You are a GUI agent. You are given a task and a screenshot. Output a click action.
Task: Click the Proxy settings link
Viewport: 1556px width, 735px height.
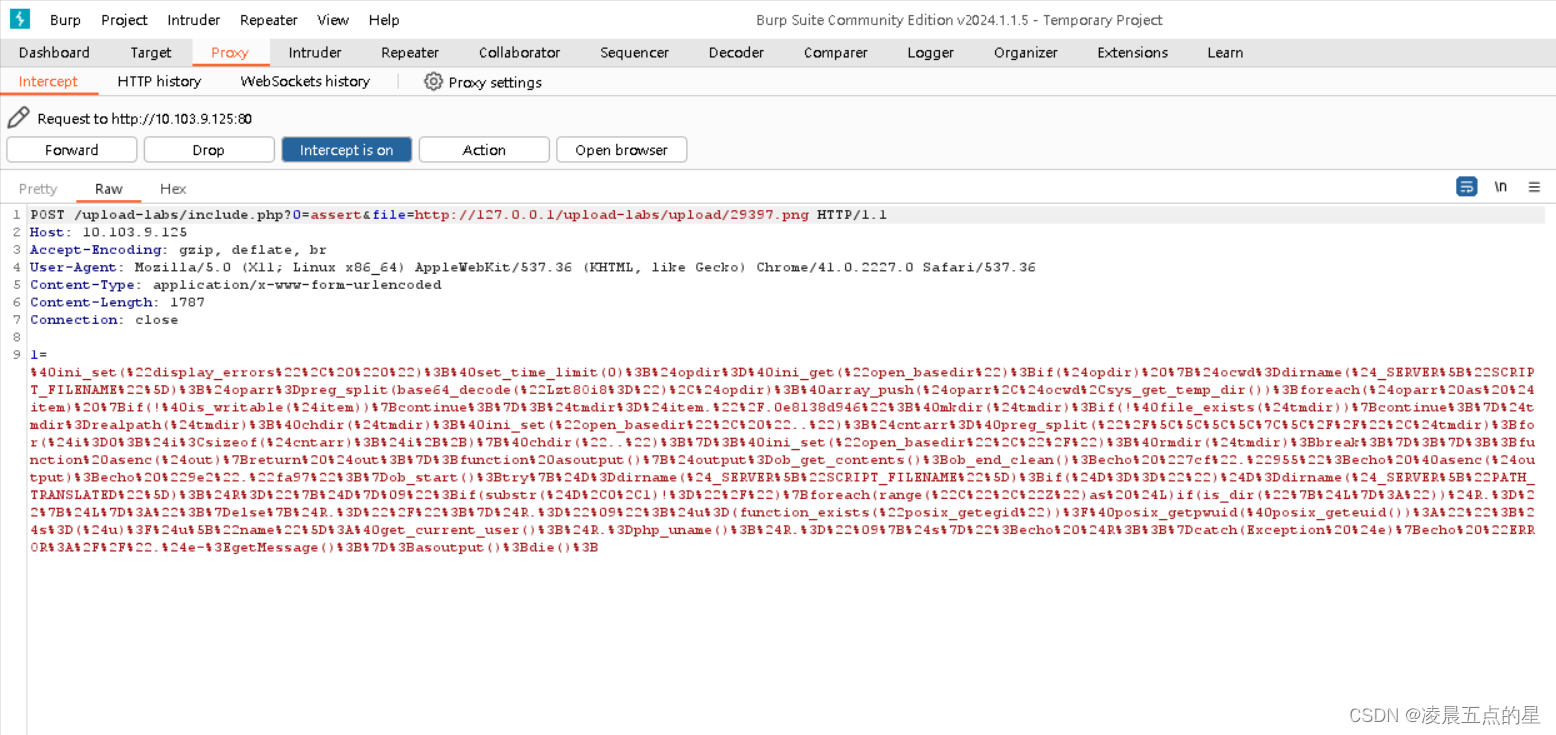(x=495, y=82)
